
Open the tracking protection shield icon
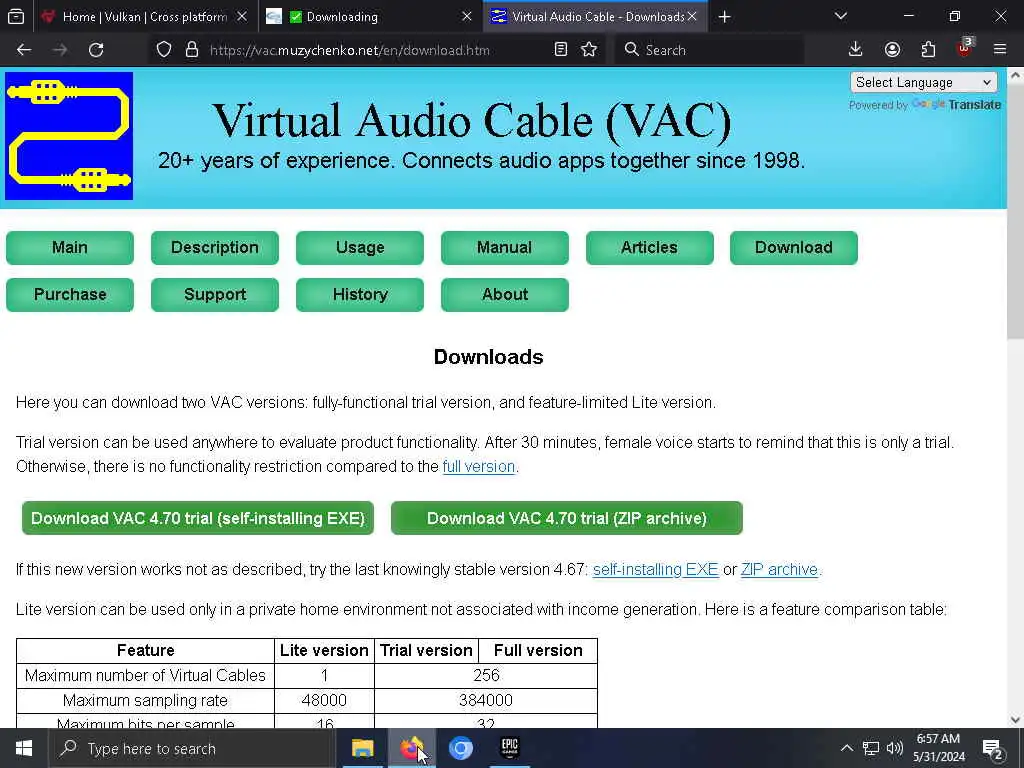[x=164, y=50]
